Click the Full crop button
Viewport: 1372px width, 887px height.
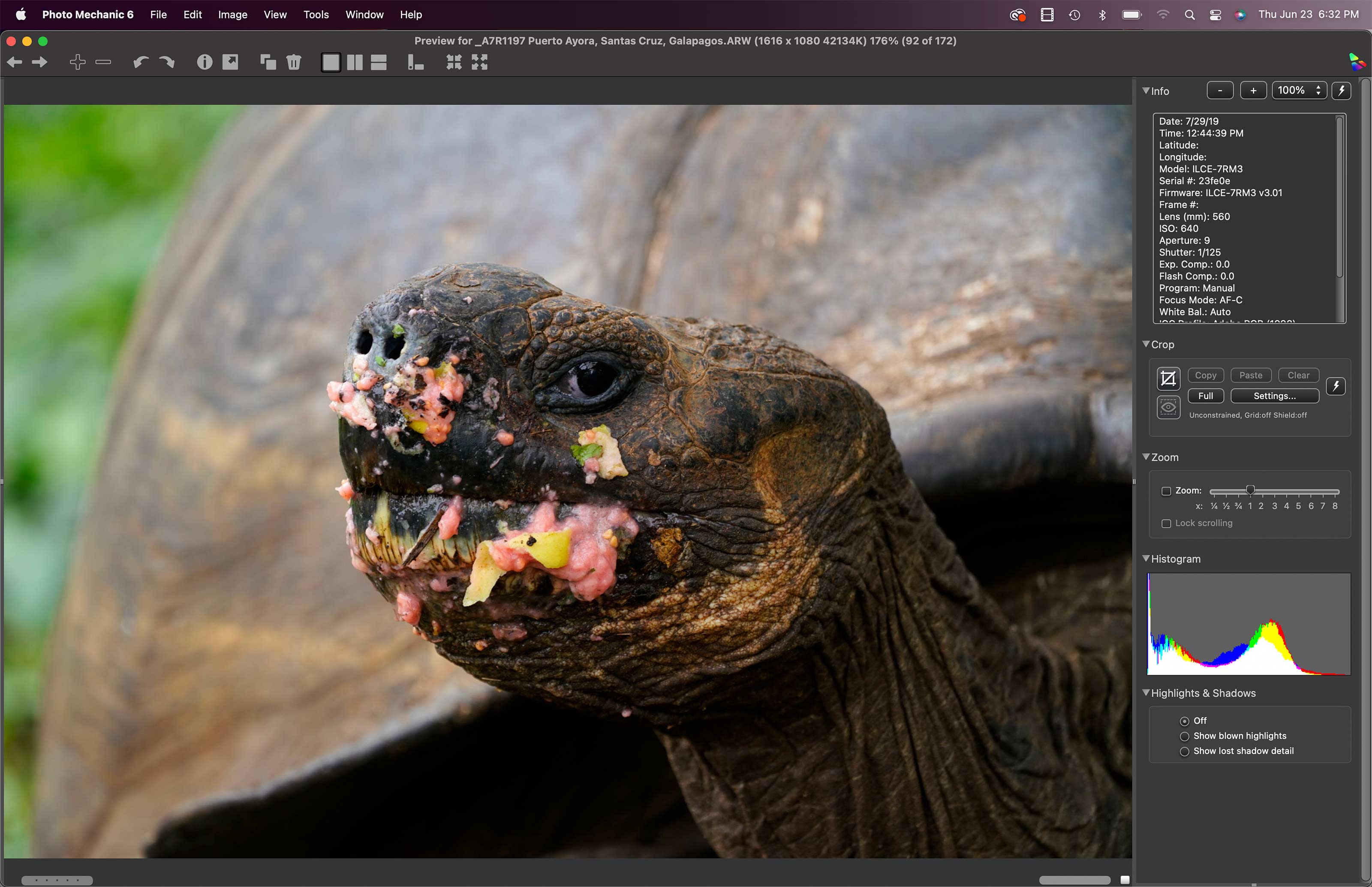click(x=1206, y=396)
